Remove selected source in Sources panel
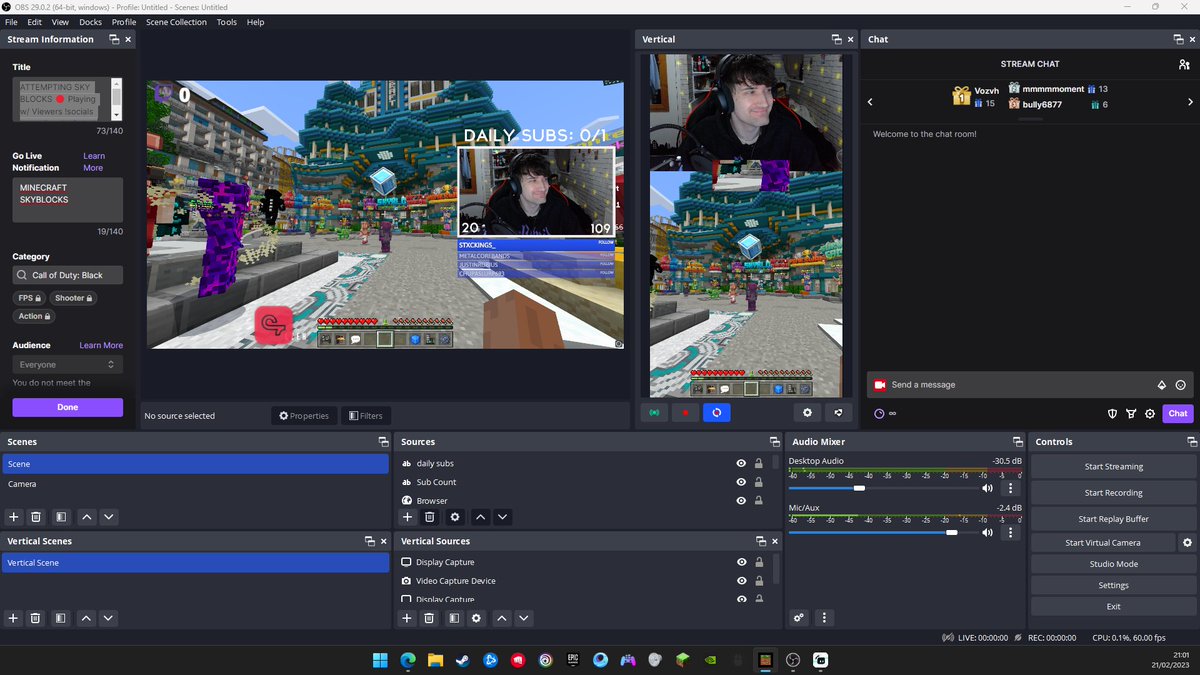This screenshot has height=675, width=1200. pyautogui.click(x=430, y=517)
